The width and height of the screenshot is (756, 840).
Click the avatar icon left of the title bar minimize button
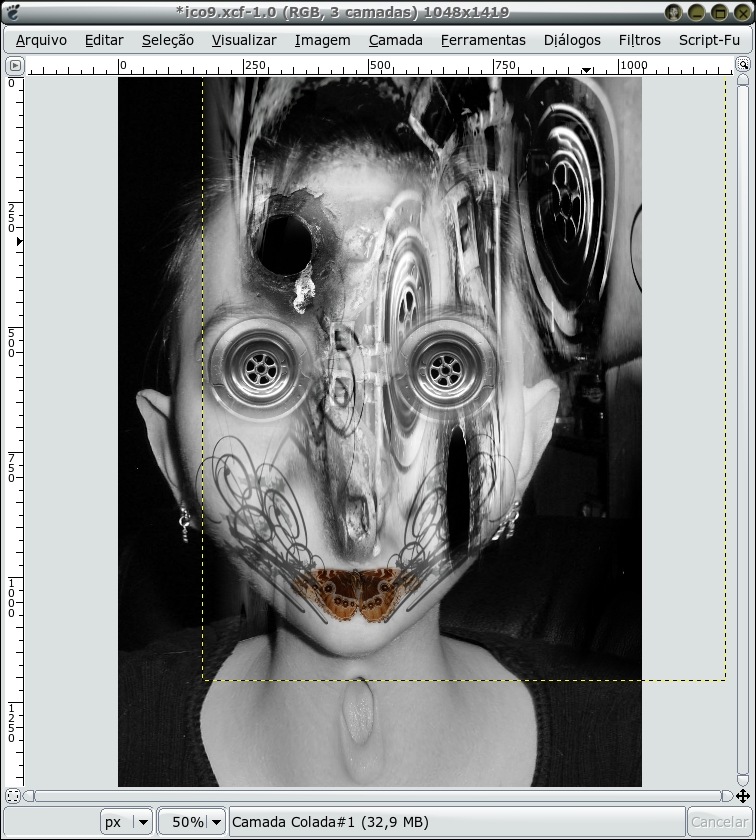coord(673,12)
